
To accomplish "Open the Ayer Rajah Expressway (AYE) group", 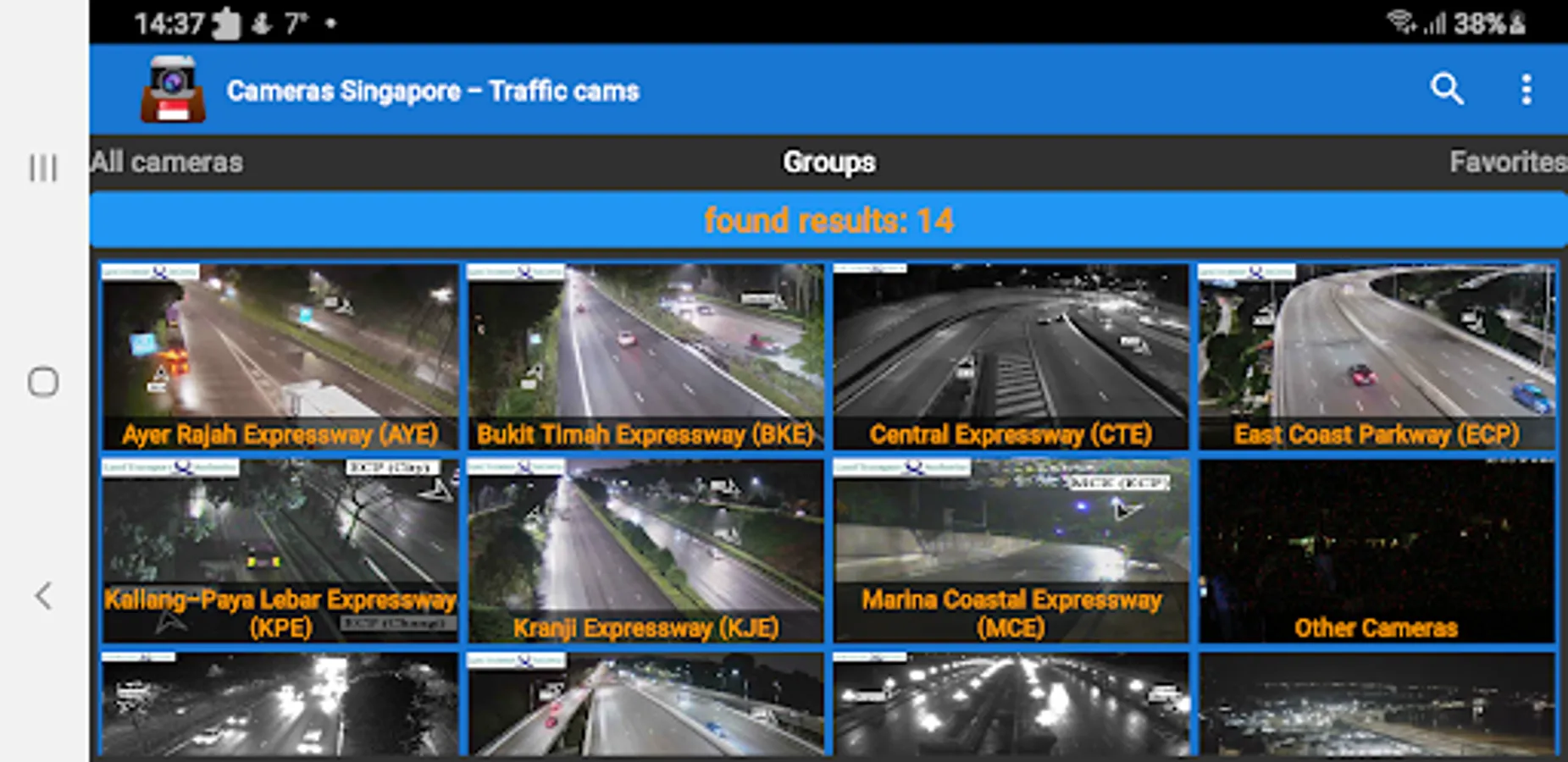I will pos(280,356).
